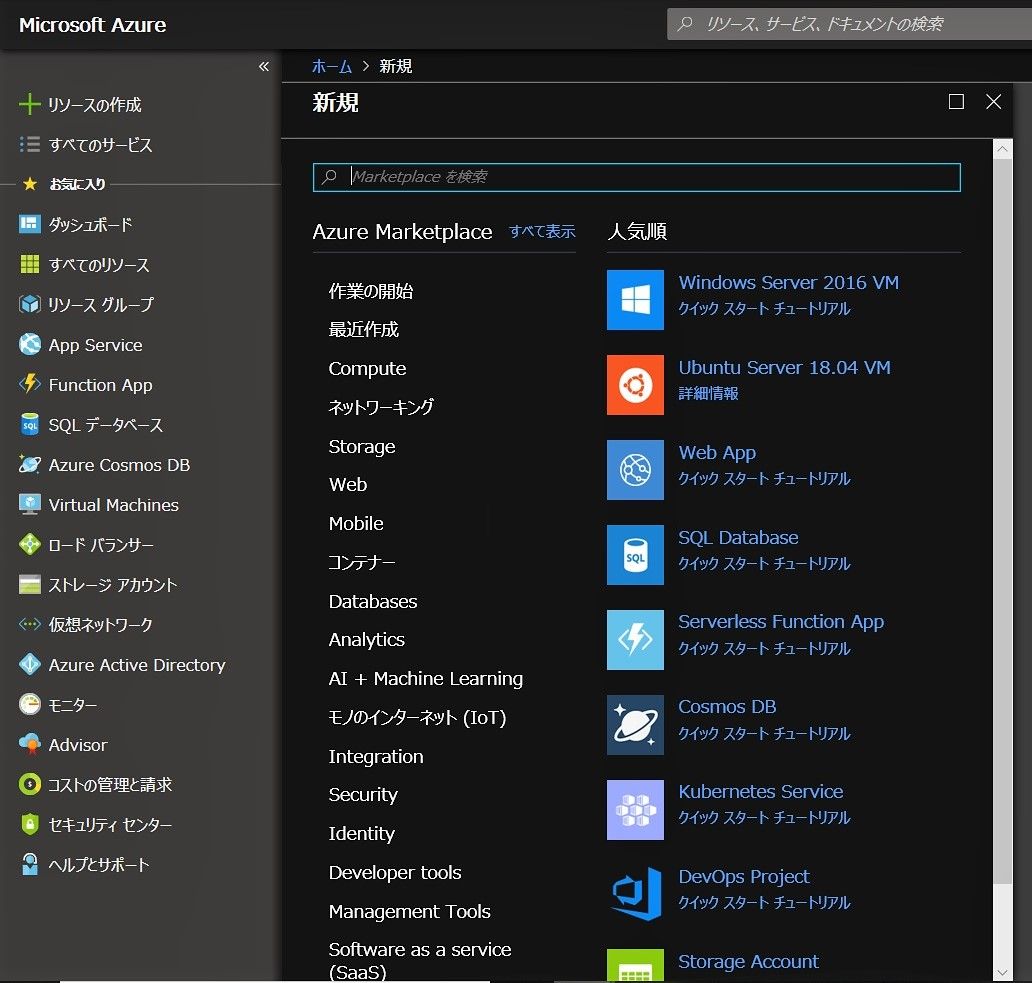The image size is (1032, 983).
Task: Click the Kubernetes Service tile icon
Action: [x=634, y=810]
